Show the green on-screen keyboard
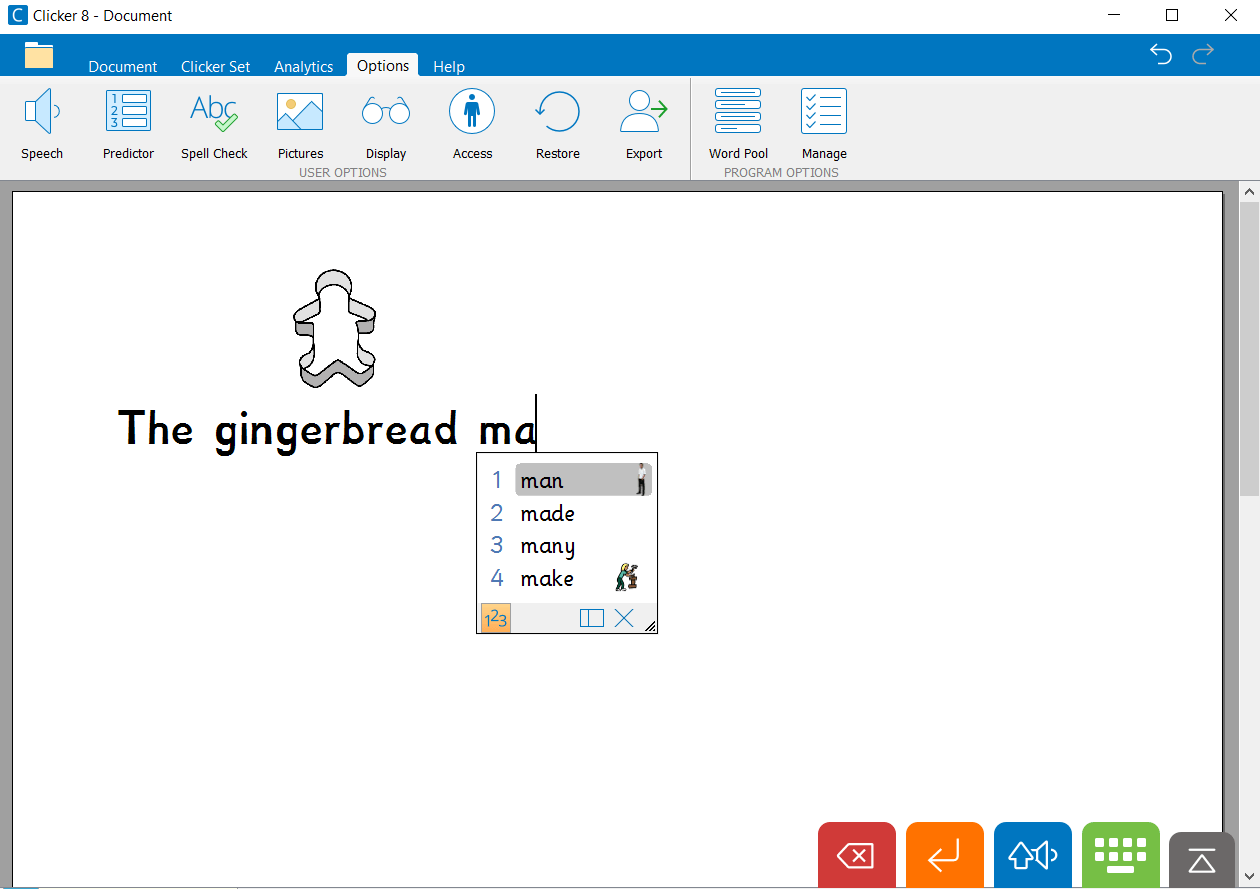Screen dimensions: 1260x889 [x=1120, y=855]
